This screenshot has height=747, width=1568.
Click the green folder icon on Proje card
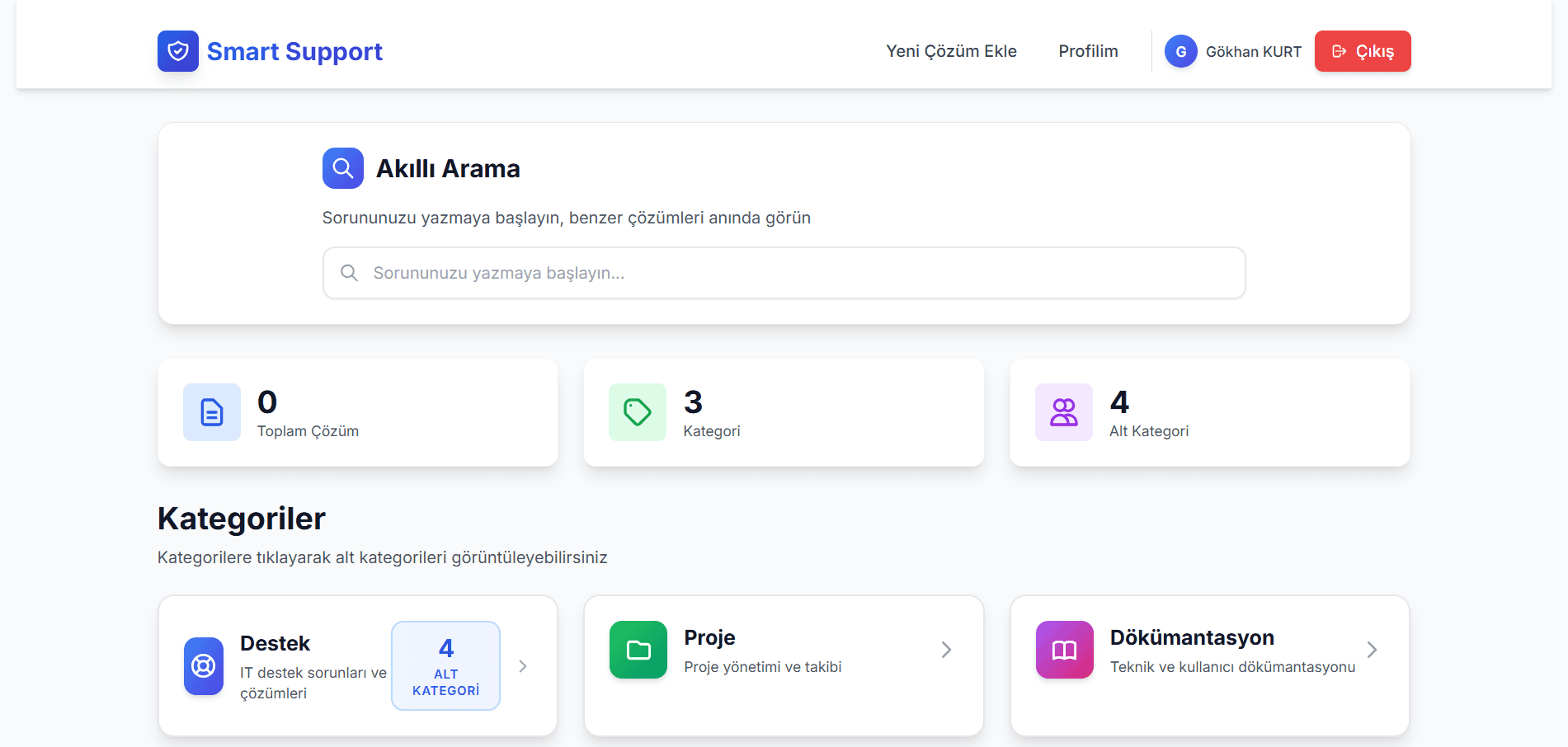pyautogui.click(x=638, y=650)
